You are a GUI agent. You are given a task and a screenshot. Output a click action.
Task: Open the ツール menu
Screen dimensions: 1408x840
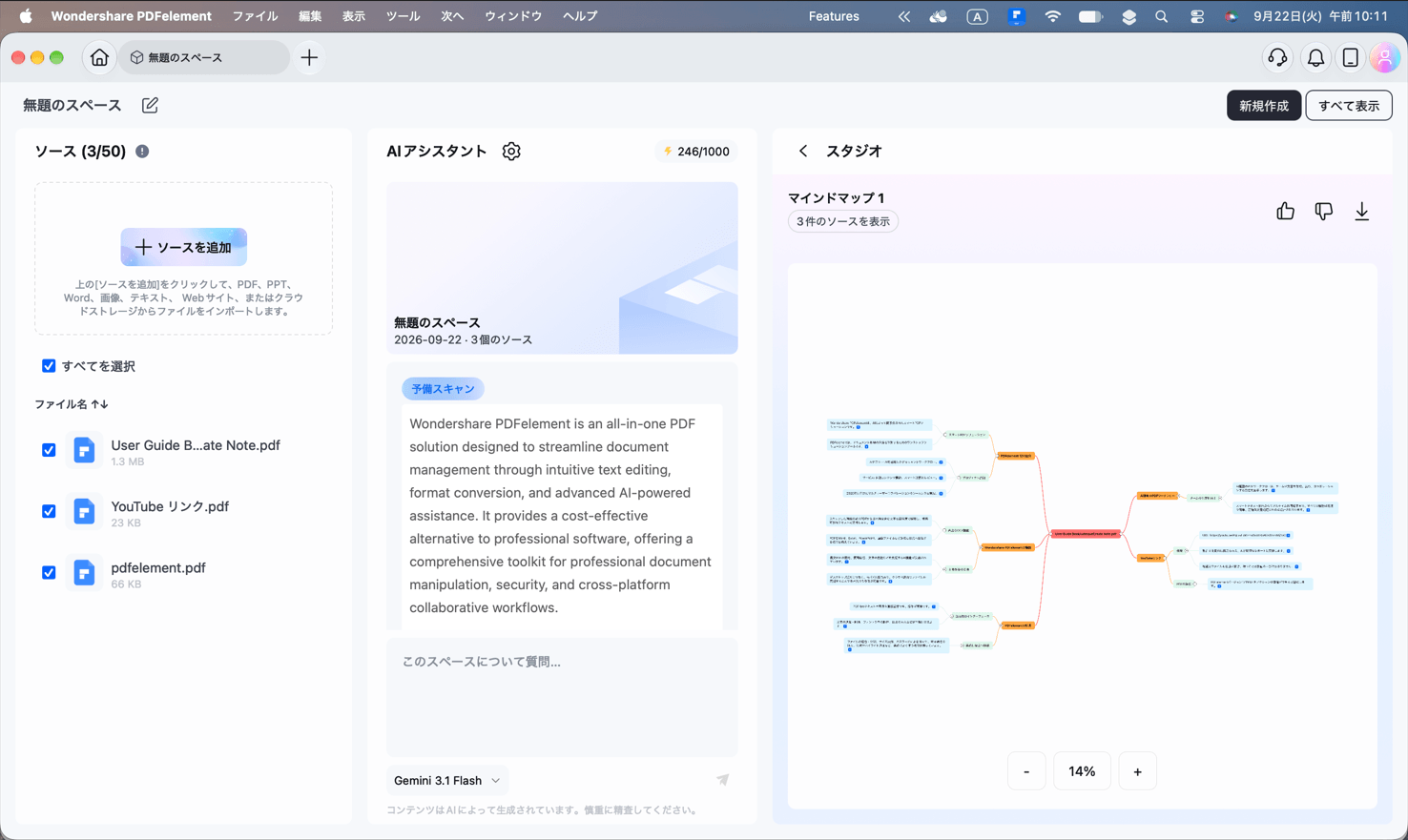click(403, 16)
